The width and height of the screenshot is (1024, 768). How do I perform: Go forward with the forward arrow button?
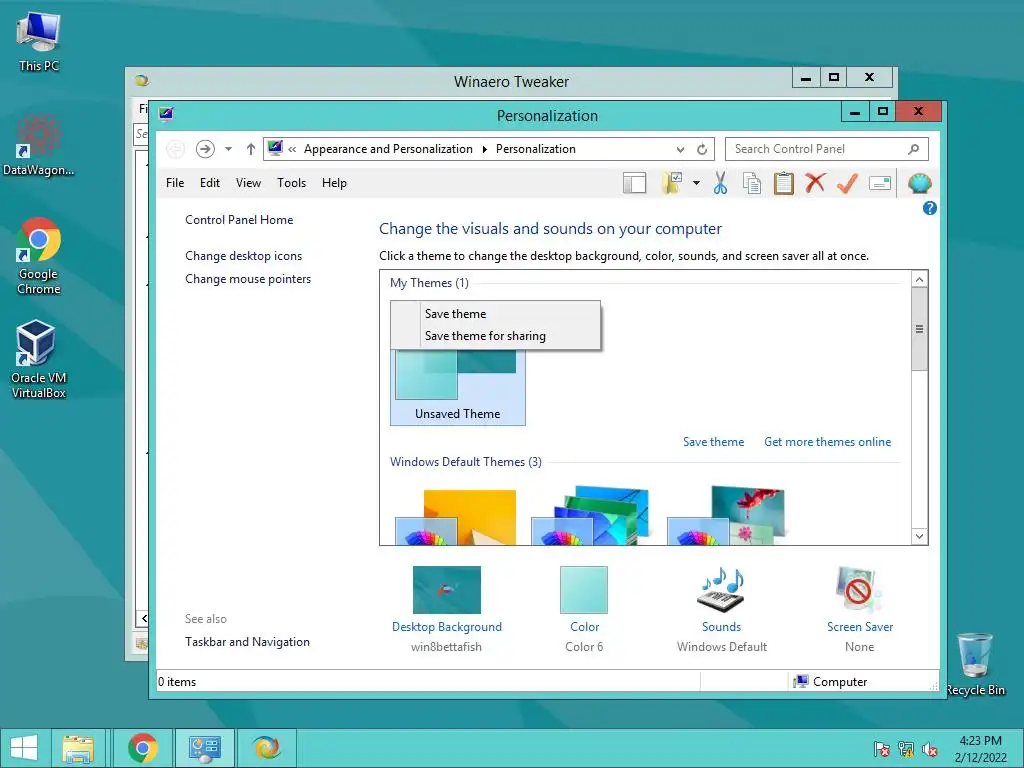pyautogui.click(x=205, y=150)
